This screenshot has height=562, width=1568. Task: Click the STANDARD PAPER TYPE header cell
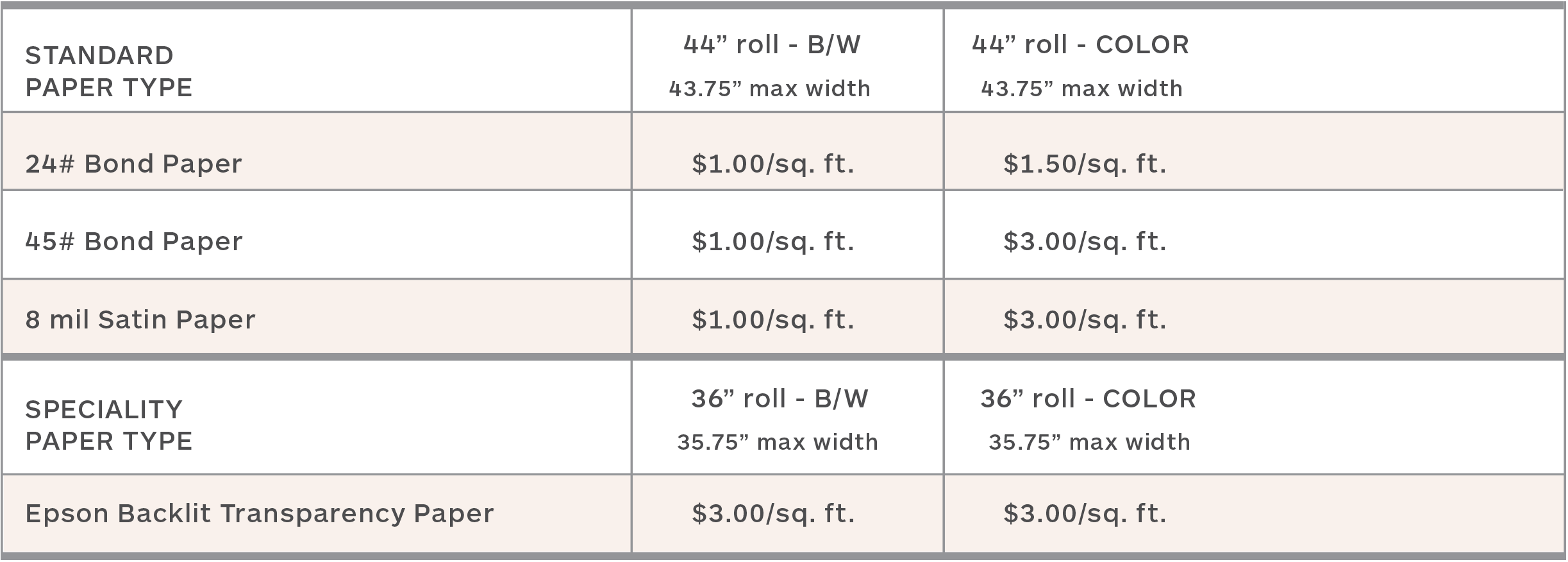pyautogui.click(x=109, y=71)
